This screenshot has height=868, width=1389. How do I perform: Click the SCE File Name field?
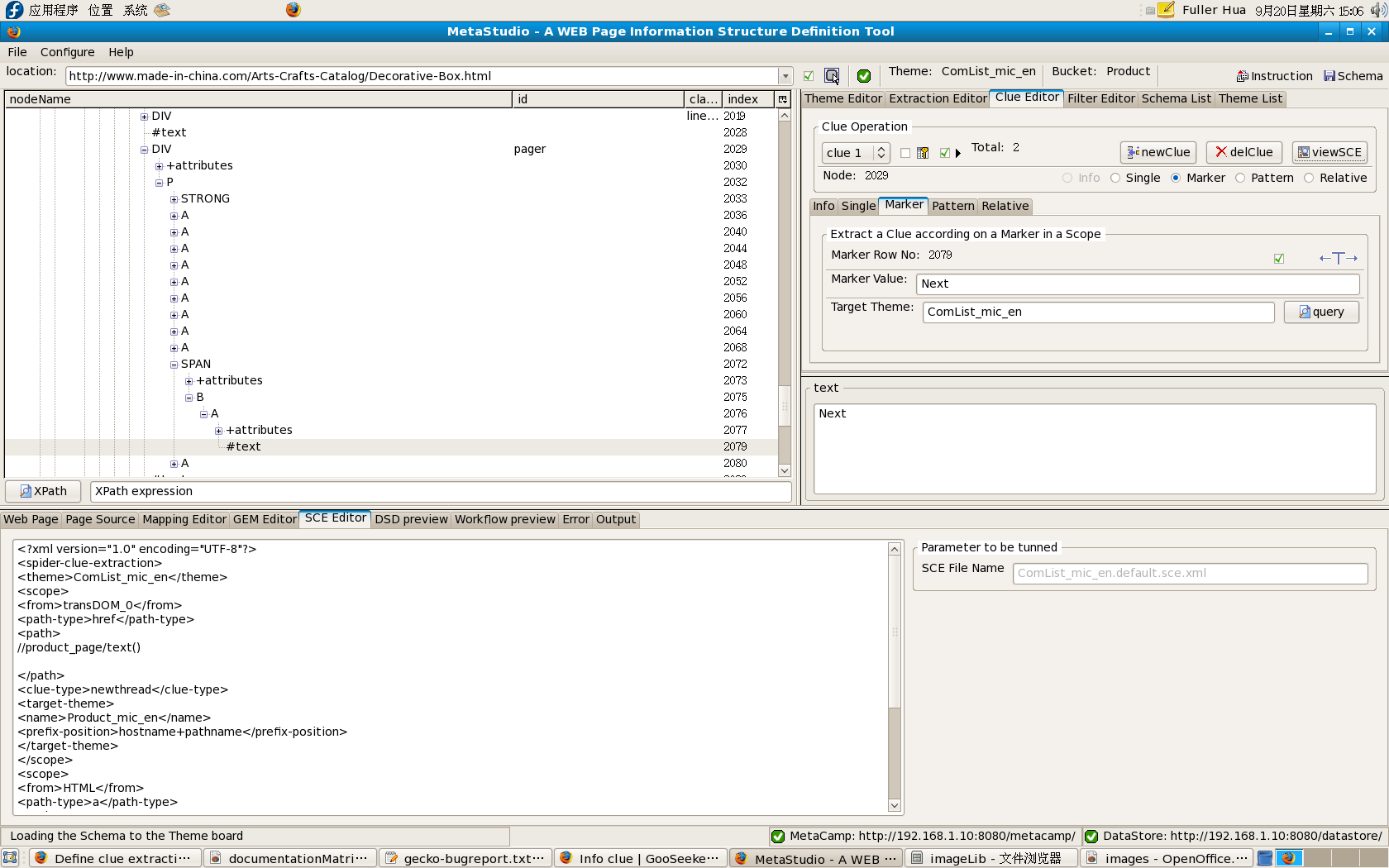pos(1190,573)
